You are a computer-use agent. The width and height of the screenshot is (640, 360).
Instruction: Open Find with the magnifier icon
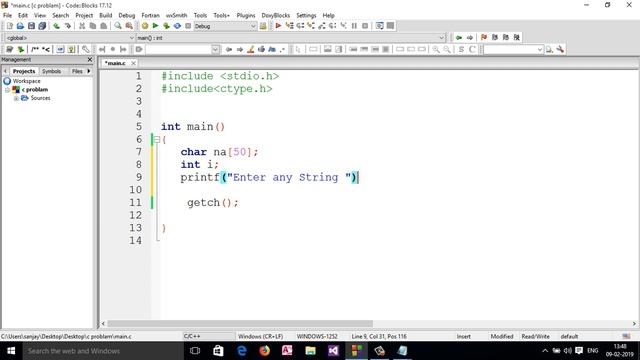[x=118, y=26]
